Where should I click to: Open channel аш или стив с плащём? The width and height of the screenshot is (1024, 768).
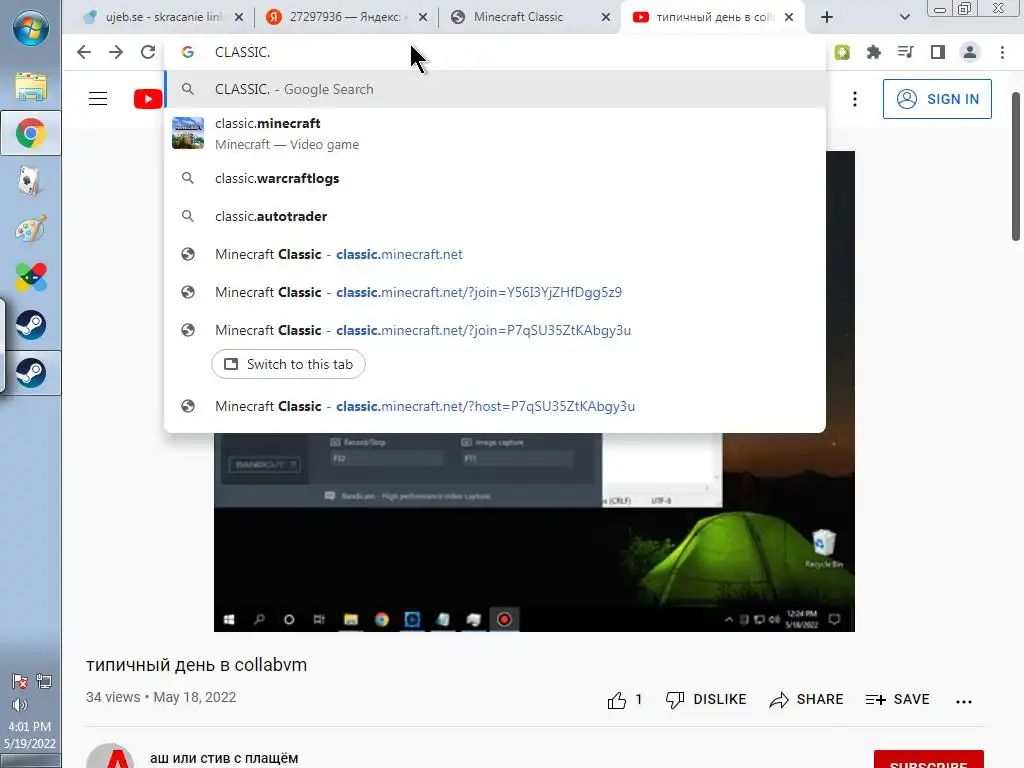224,759
